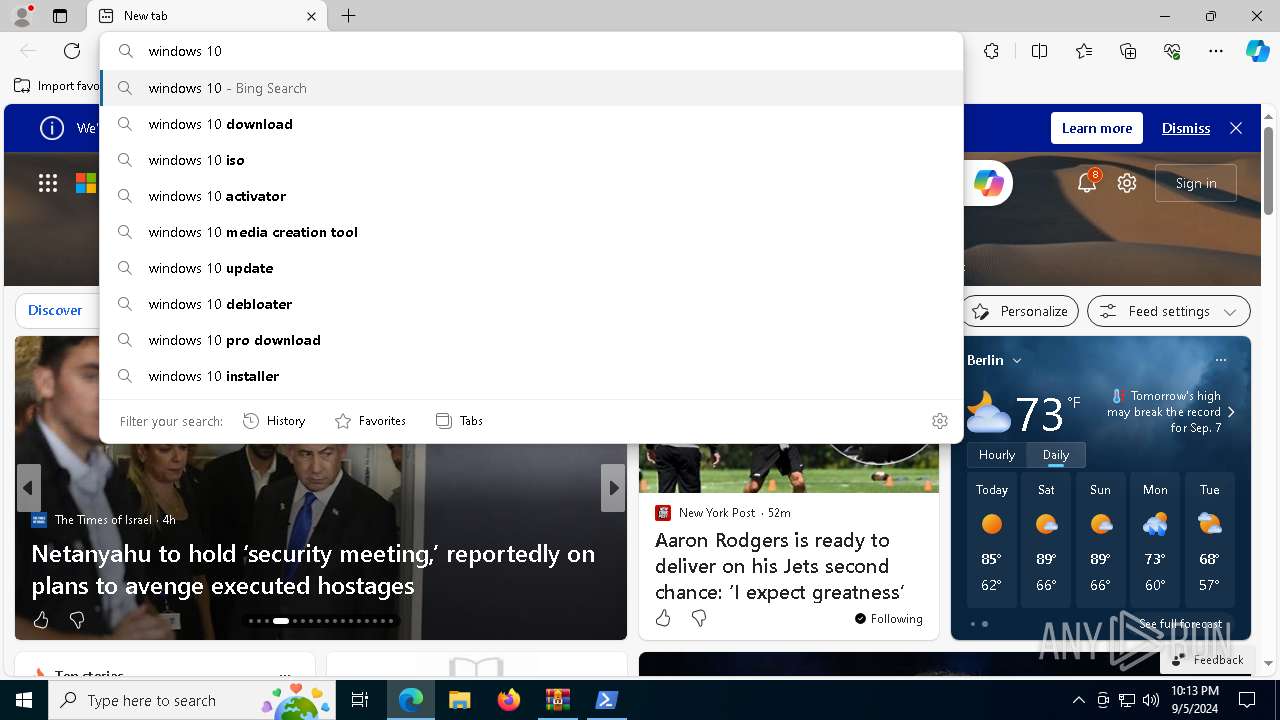
Task: Open weather card more options ellipsis
Action: tap(1220, 360)
